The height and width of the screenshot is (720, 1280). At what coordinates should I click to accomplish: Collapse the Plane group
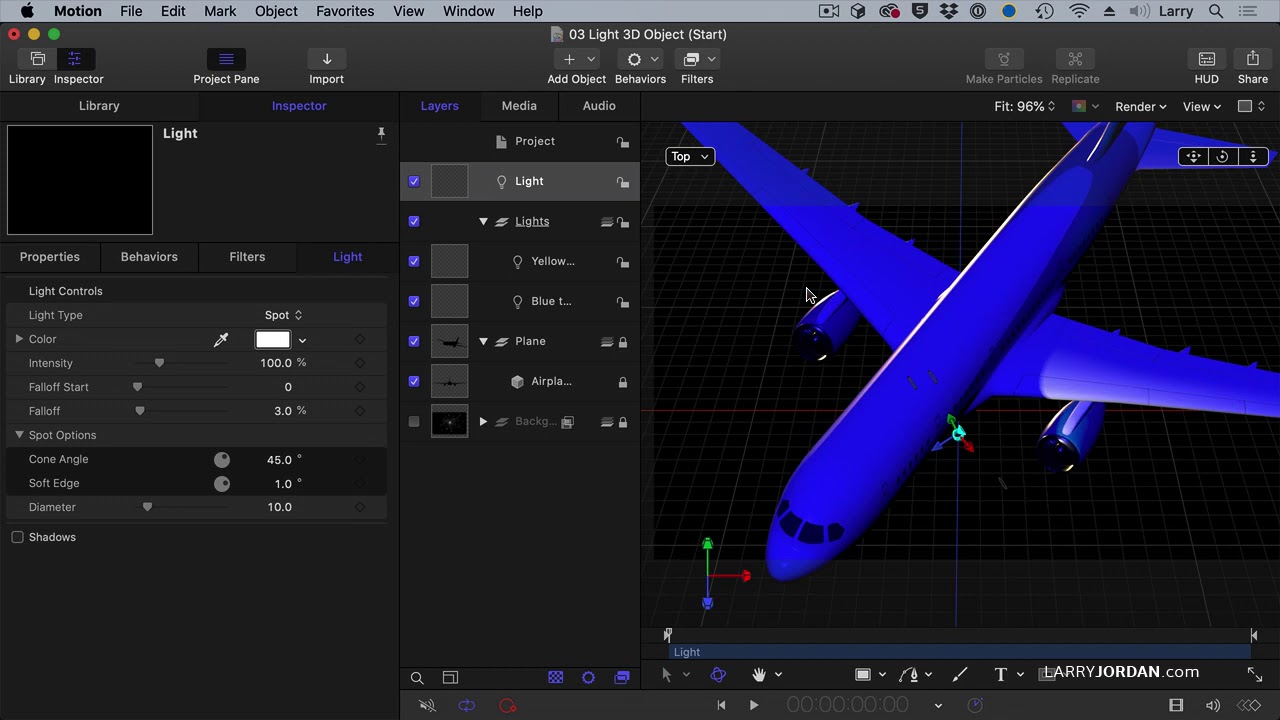(483, 341)
